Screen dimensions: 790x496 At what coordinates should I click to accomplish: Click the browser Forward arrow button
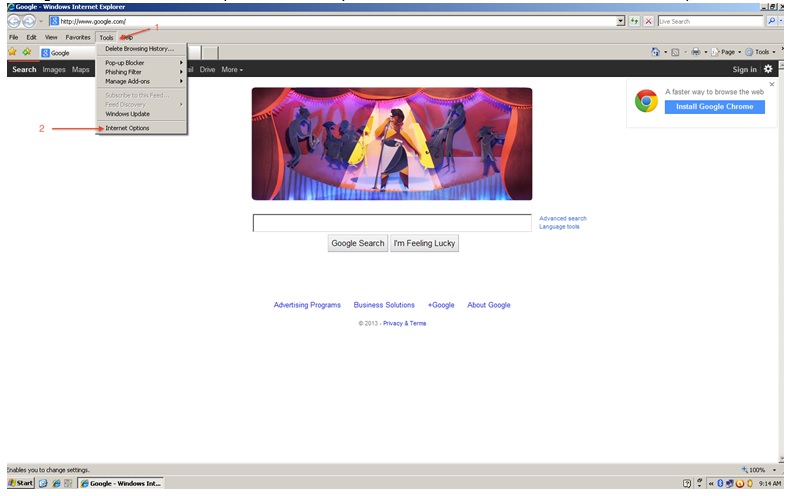click(x=29, y=21)
